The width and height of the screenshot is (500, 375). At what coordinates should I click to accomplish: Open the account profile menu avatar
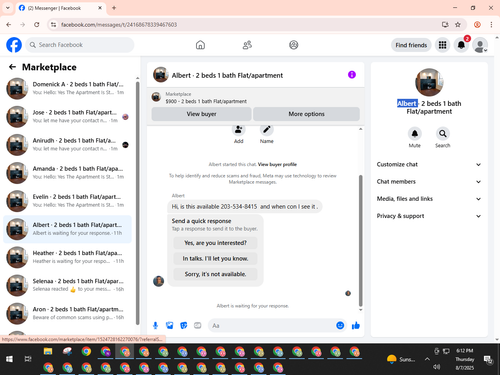(x=480, y=45)
